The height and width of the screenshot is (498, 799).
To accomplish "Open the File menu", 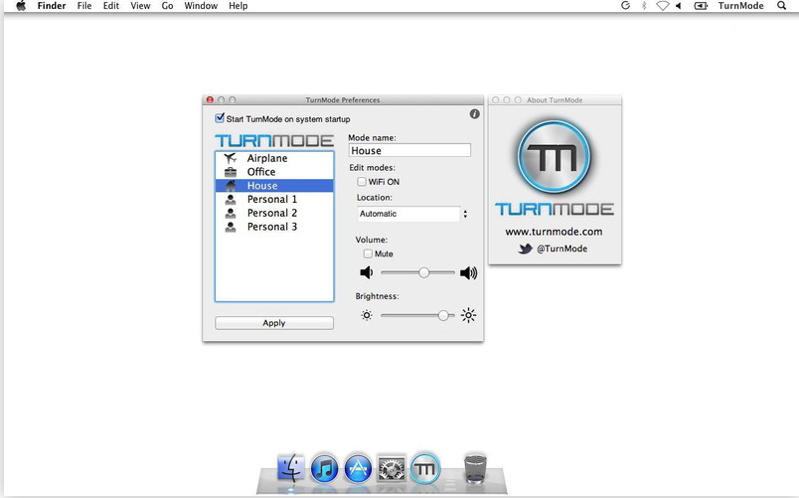I will pyautogui.click(x=85, y=6).
